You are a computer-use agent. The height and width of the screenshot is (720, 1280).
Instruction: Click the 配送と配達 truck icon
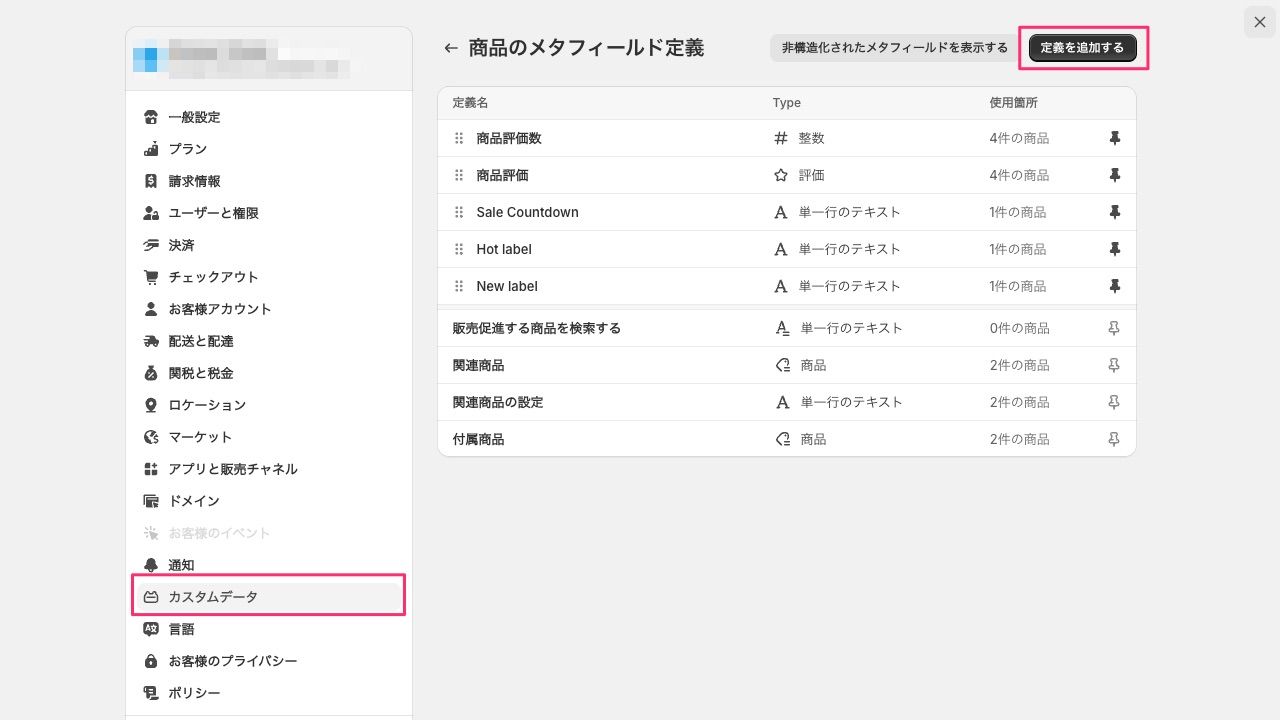point(151,341)
